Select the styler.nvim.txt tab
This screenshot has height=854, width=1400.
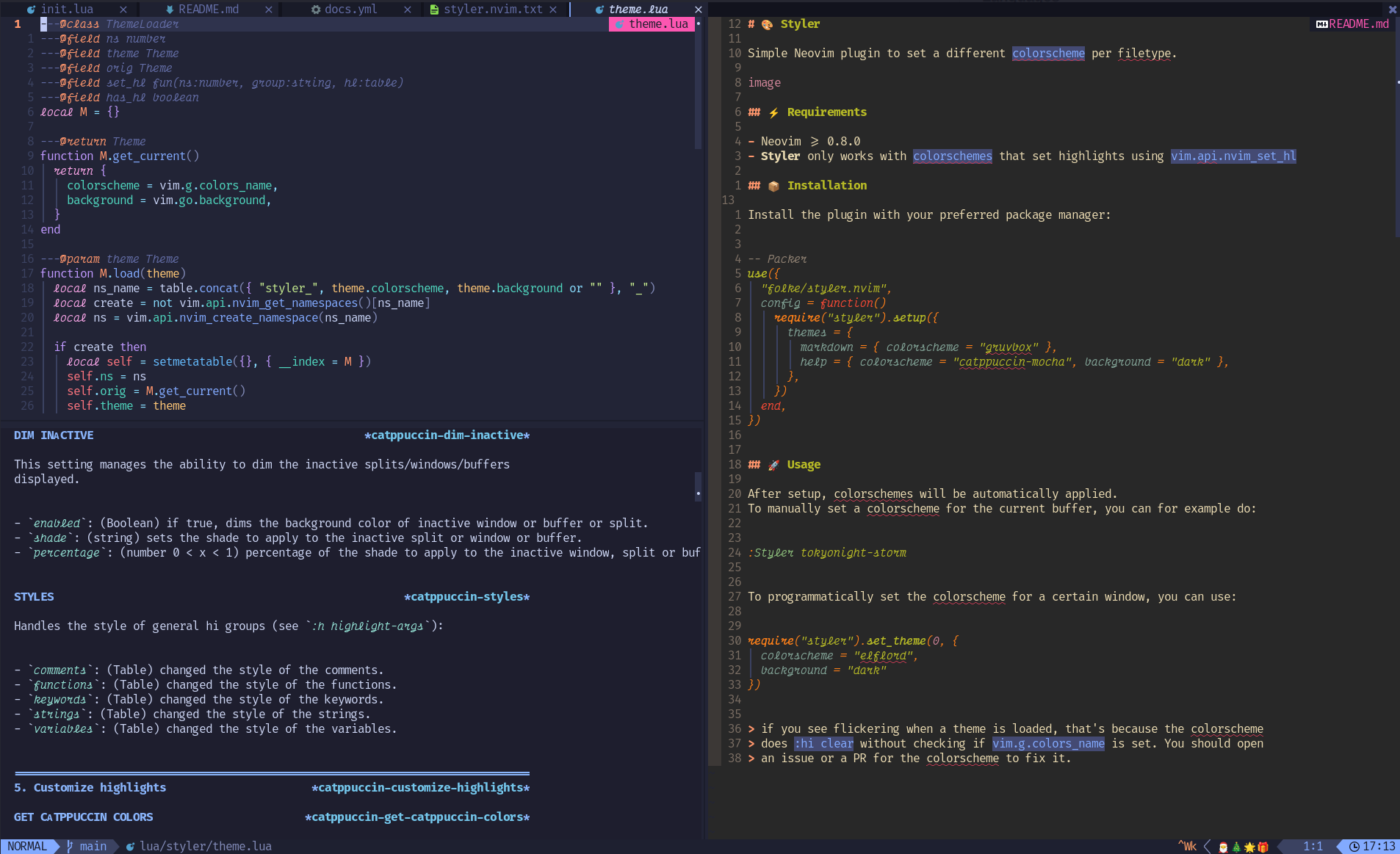click(493, 9)
